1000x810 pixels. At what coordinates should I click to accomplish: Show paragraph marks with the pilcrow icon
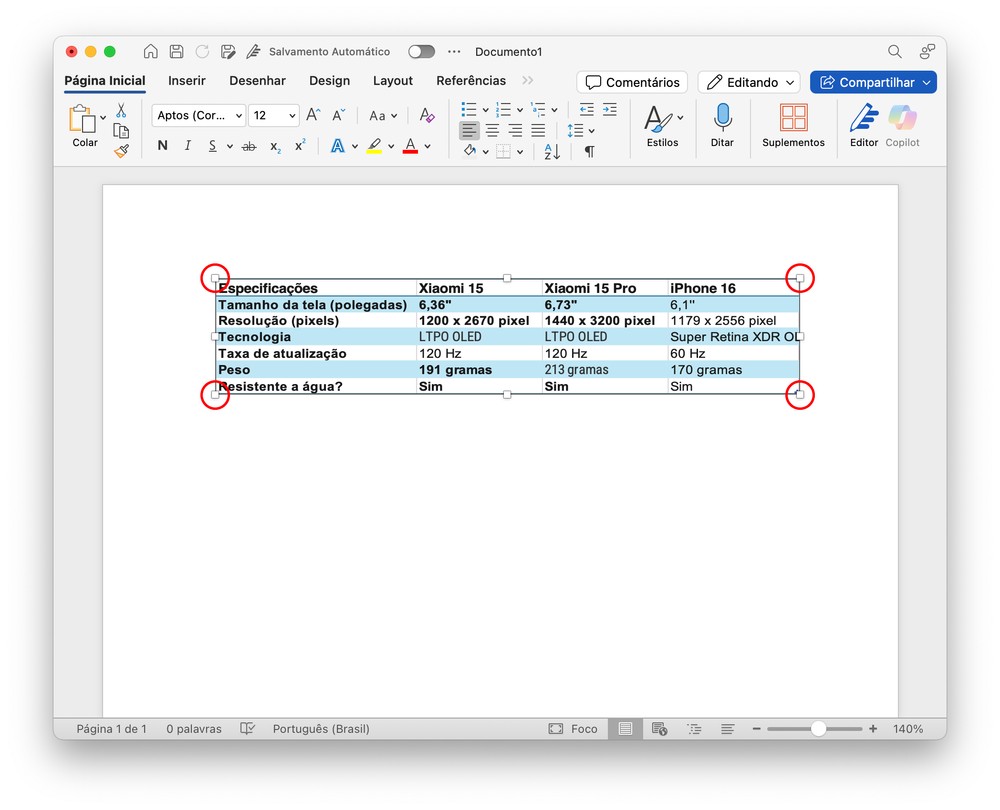point(589,152)
